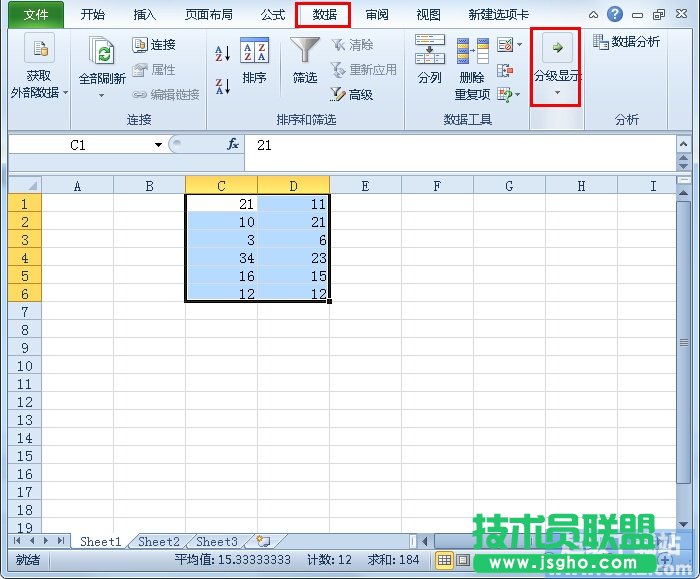Select row 12 header
This screenshot has height=579, width=700.
click(x=25, y=402)
